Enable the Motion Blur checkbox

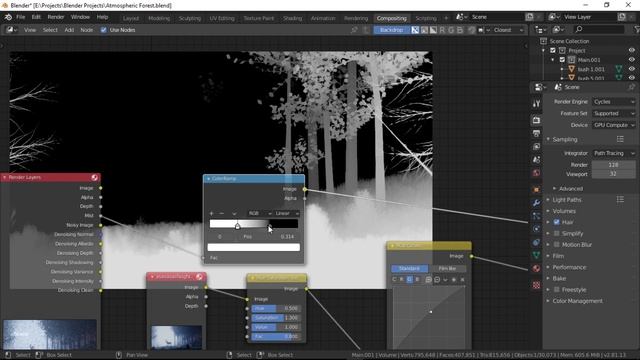click(x=556, y=244)
